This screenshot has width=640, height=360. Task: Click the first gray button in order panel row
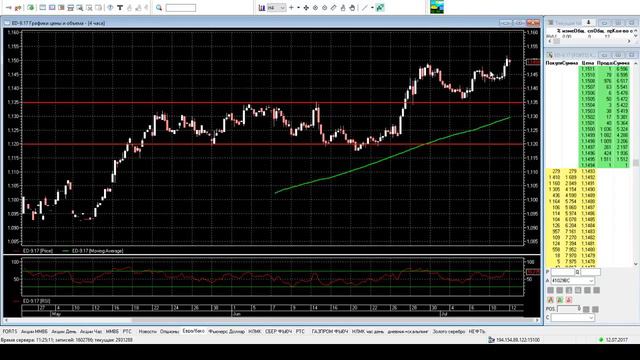pyautogui.click(x=551, y=290)
